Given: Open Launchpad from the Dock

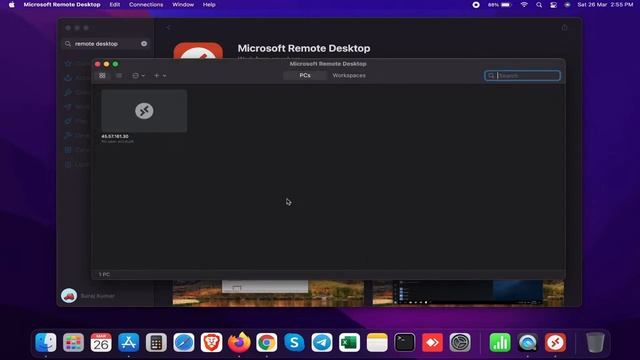Looking at the screenshot, I should (73, 342).
